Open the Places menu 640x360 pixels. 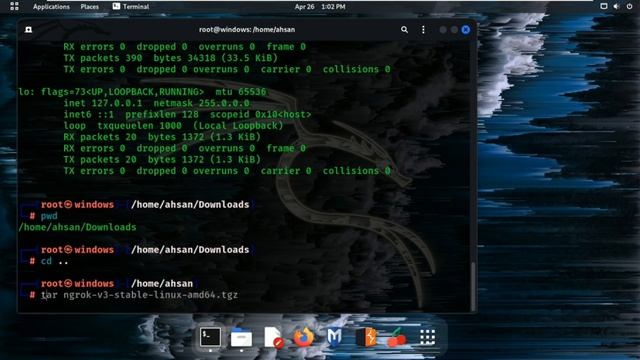click(89, 7)
